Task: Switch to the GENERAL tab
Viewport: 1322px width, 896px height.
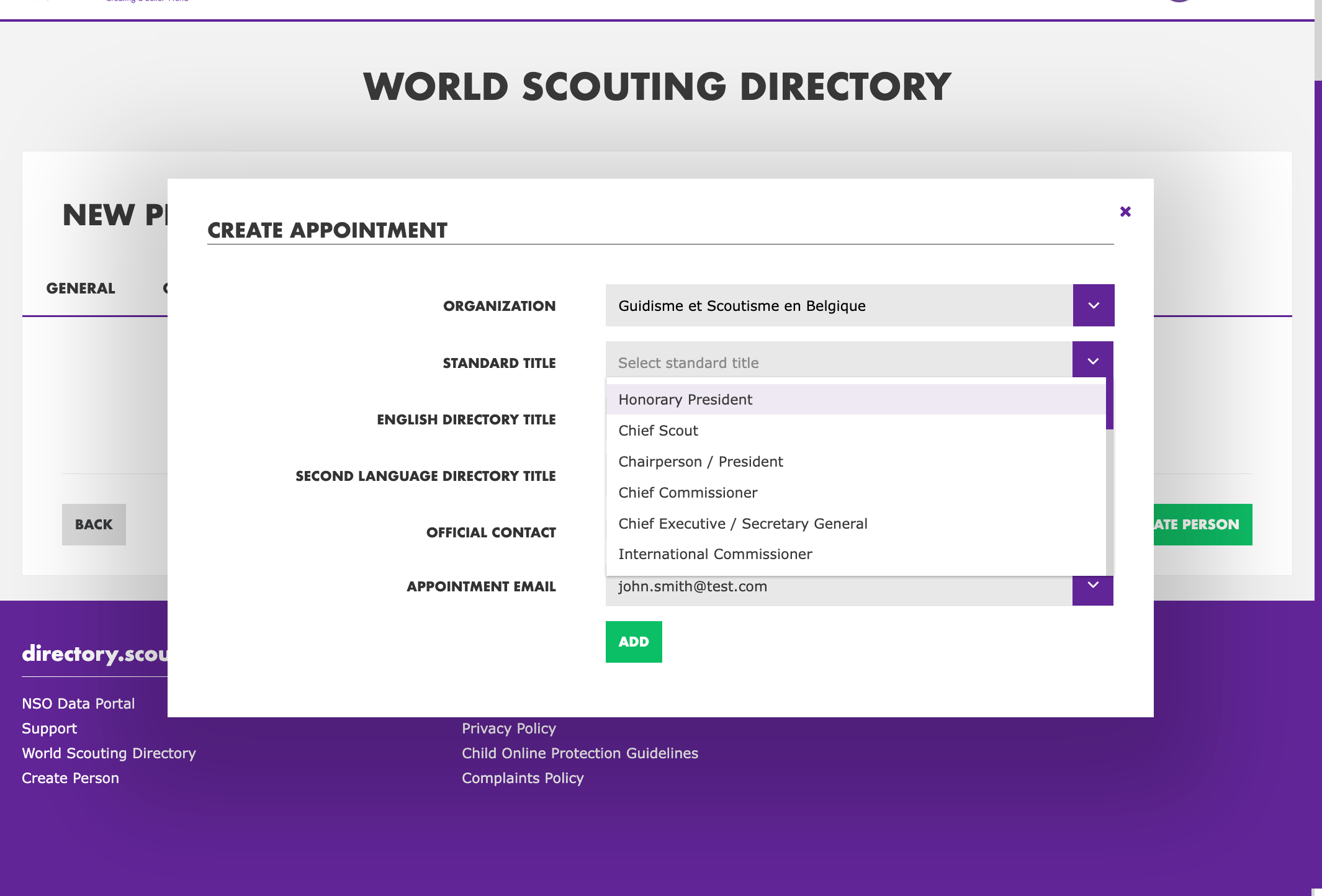Action: pos(81,289)
